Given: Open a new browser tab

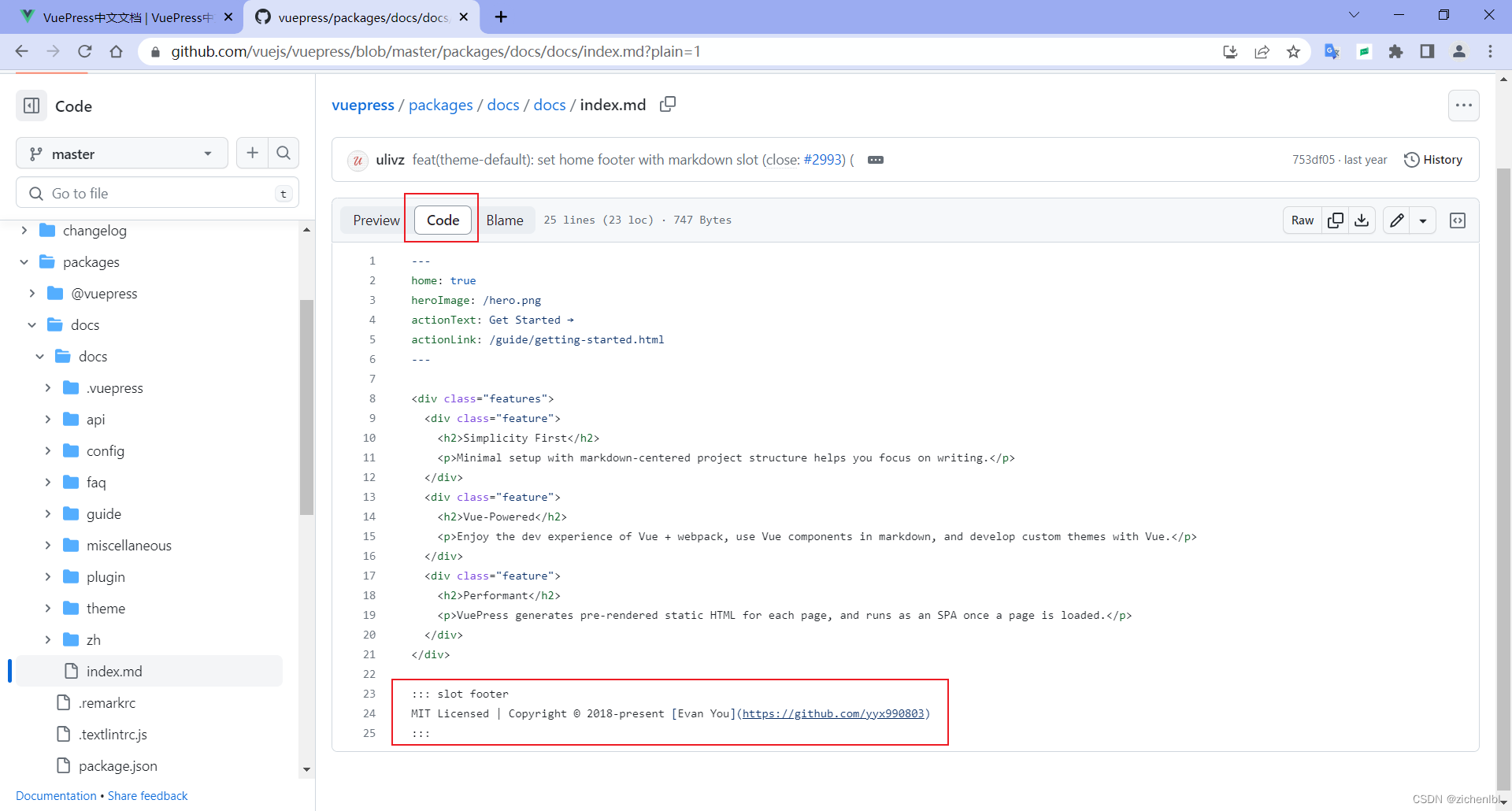Looking at the screenshot, I should click(501, 17).
